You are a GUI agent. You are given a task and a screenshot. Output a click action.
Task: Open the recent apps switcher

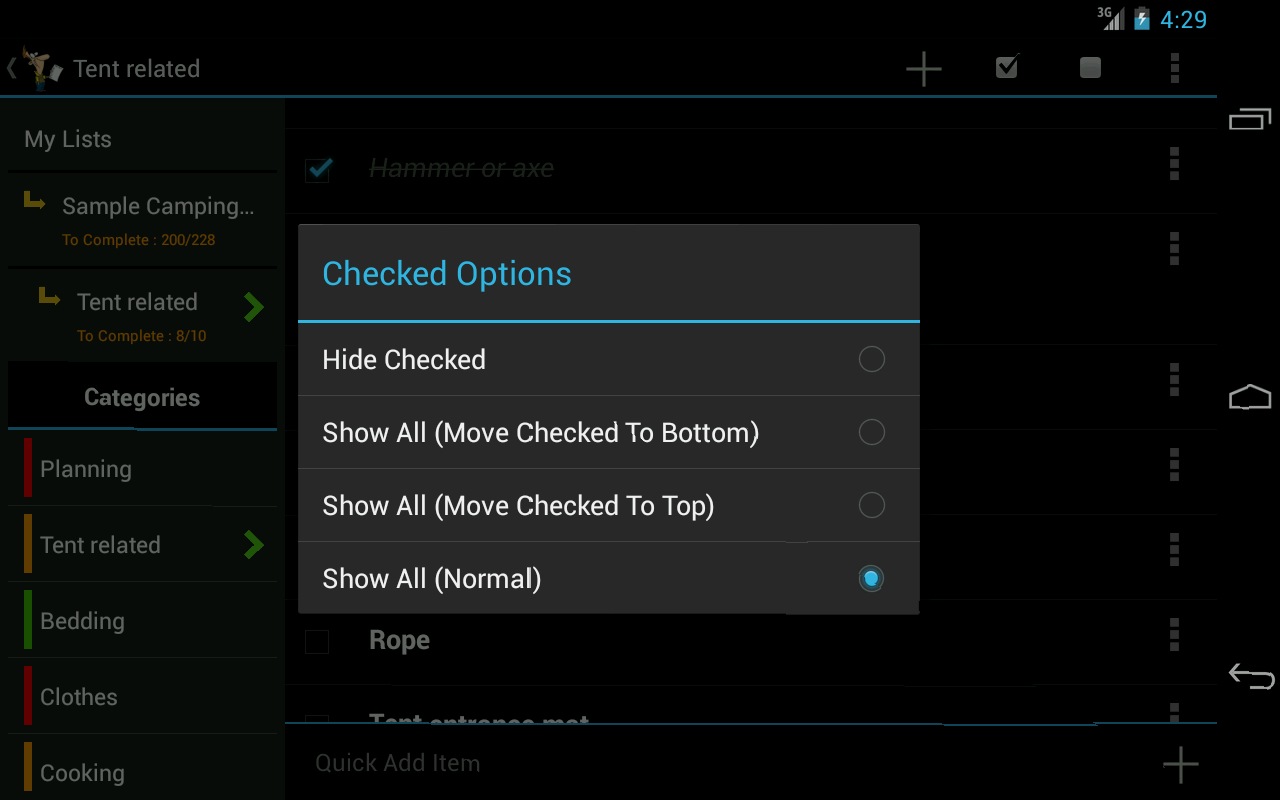(1250, 119)
